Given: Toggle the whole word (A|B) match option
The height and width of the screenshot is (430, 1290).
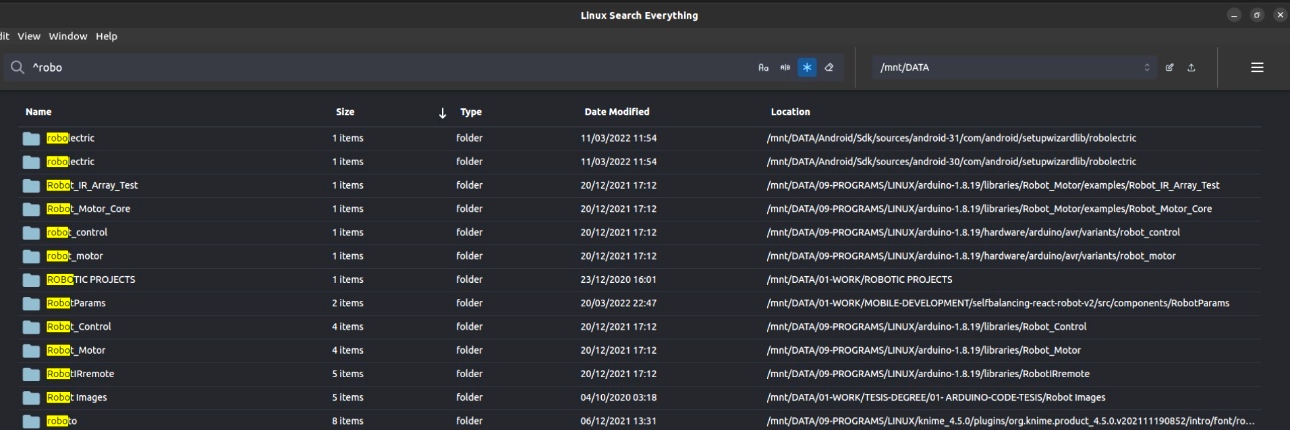Looking at the screenshot, I should [785, 68].
